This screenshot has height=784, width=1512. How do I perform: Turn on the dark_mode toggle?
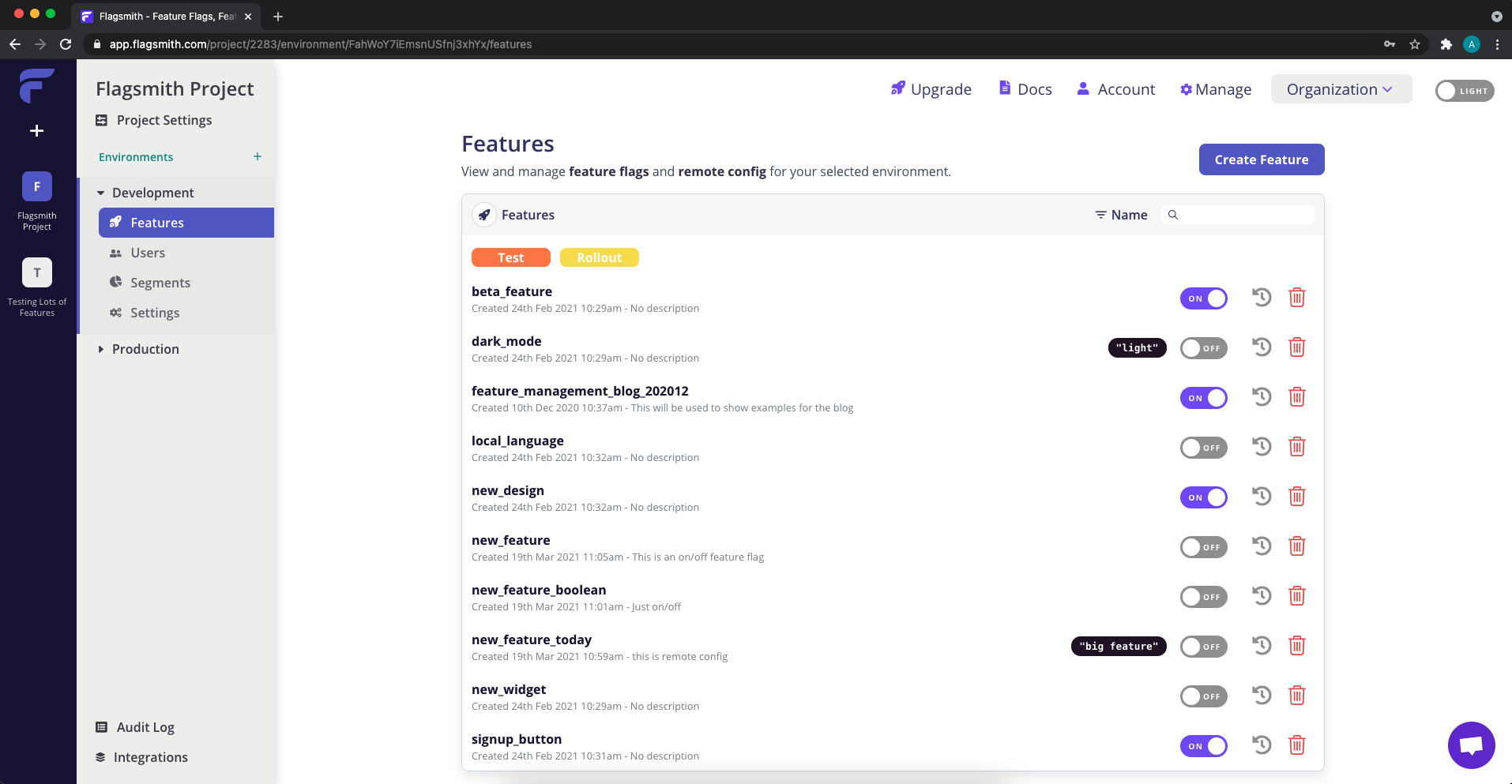[x=1204, y=348]
